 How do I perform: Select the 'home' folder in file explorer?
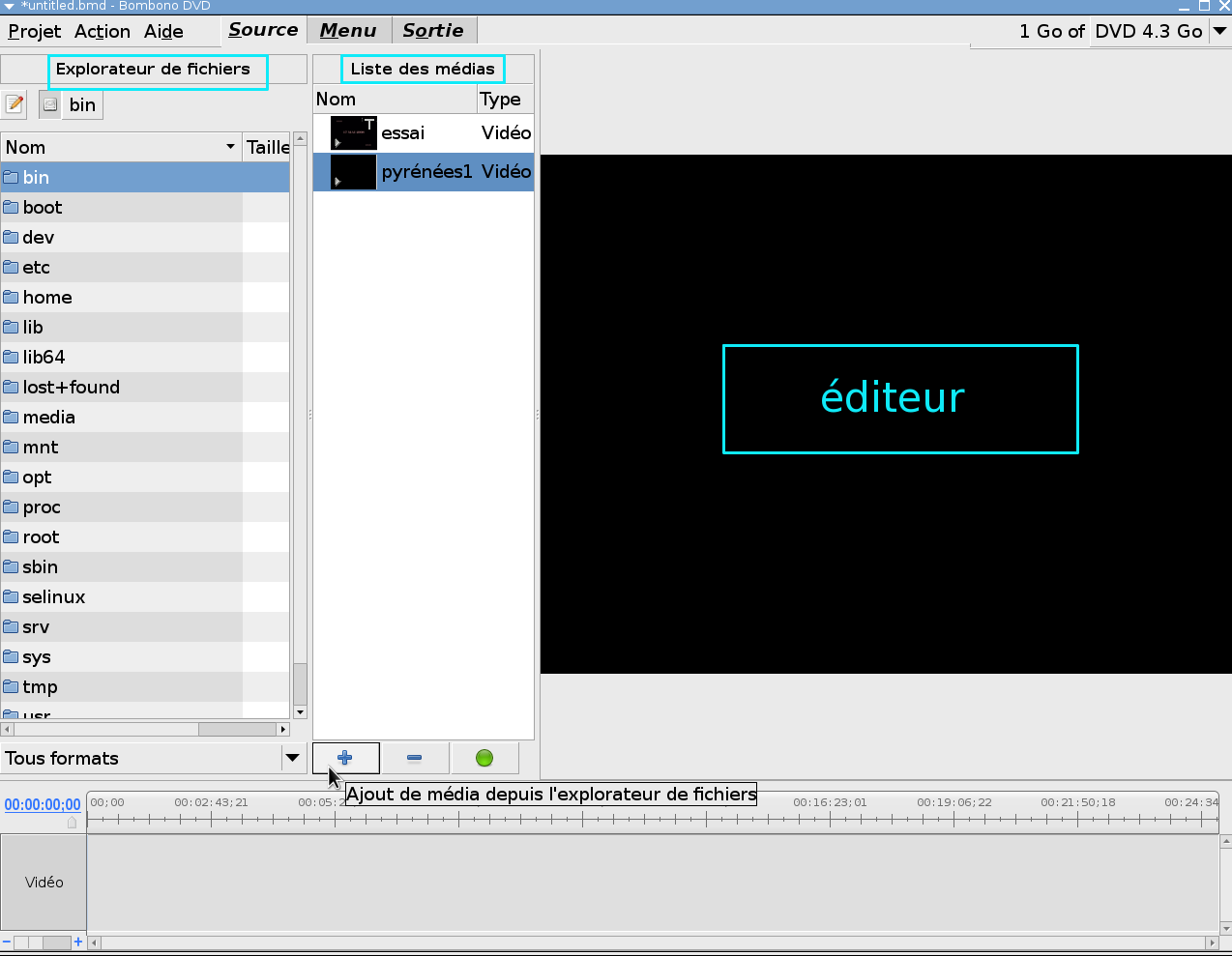(x=47, y=297)
